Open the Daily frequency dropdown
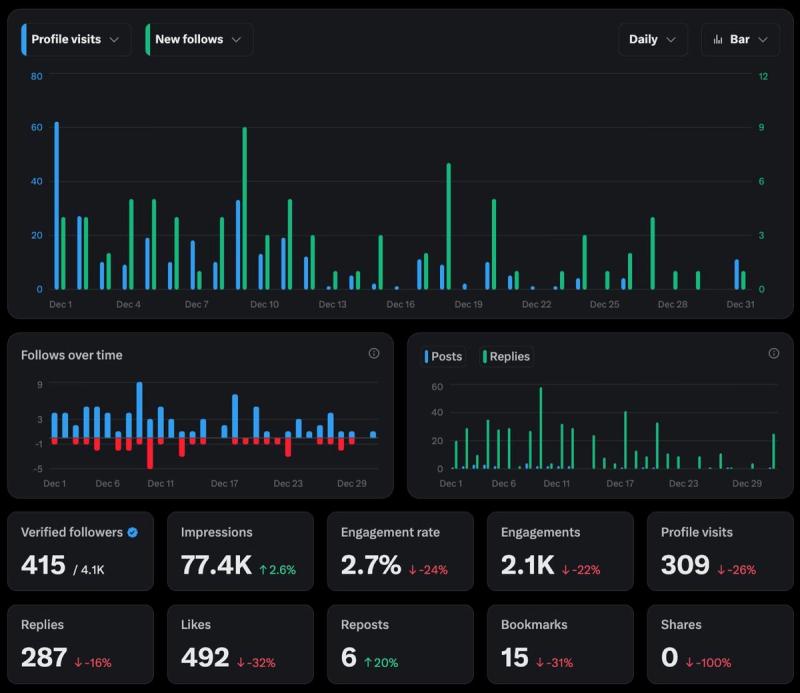 (652, 39)
